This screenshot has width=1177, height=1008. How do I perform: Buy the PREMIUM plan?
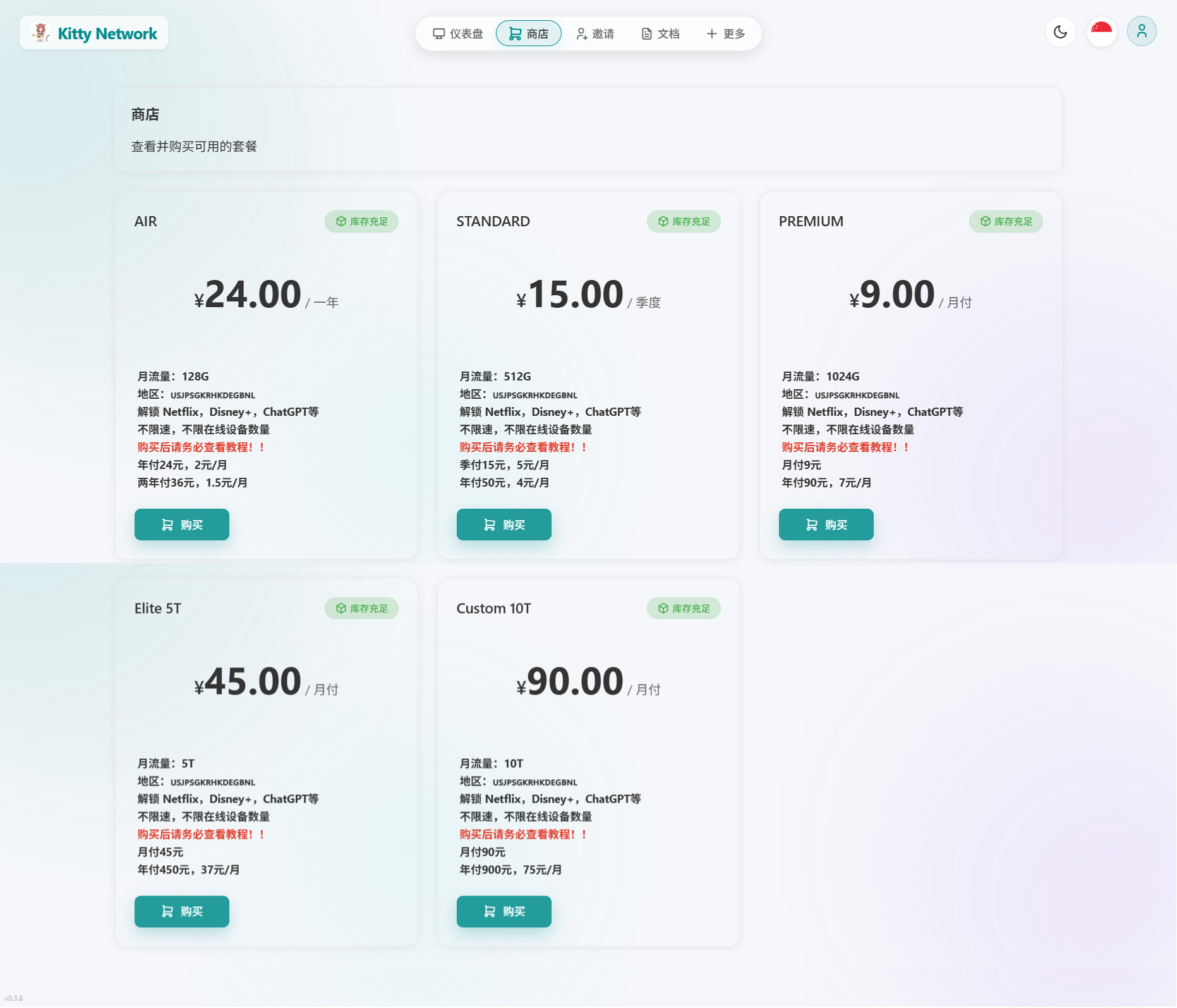[x=826, y=525]
